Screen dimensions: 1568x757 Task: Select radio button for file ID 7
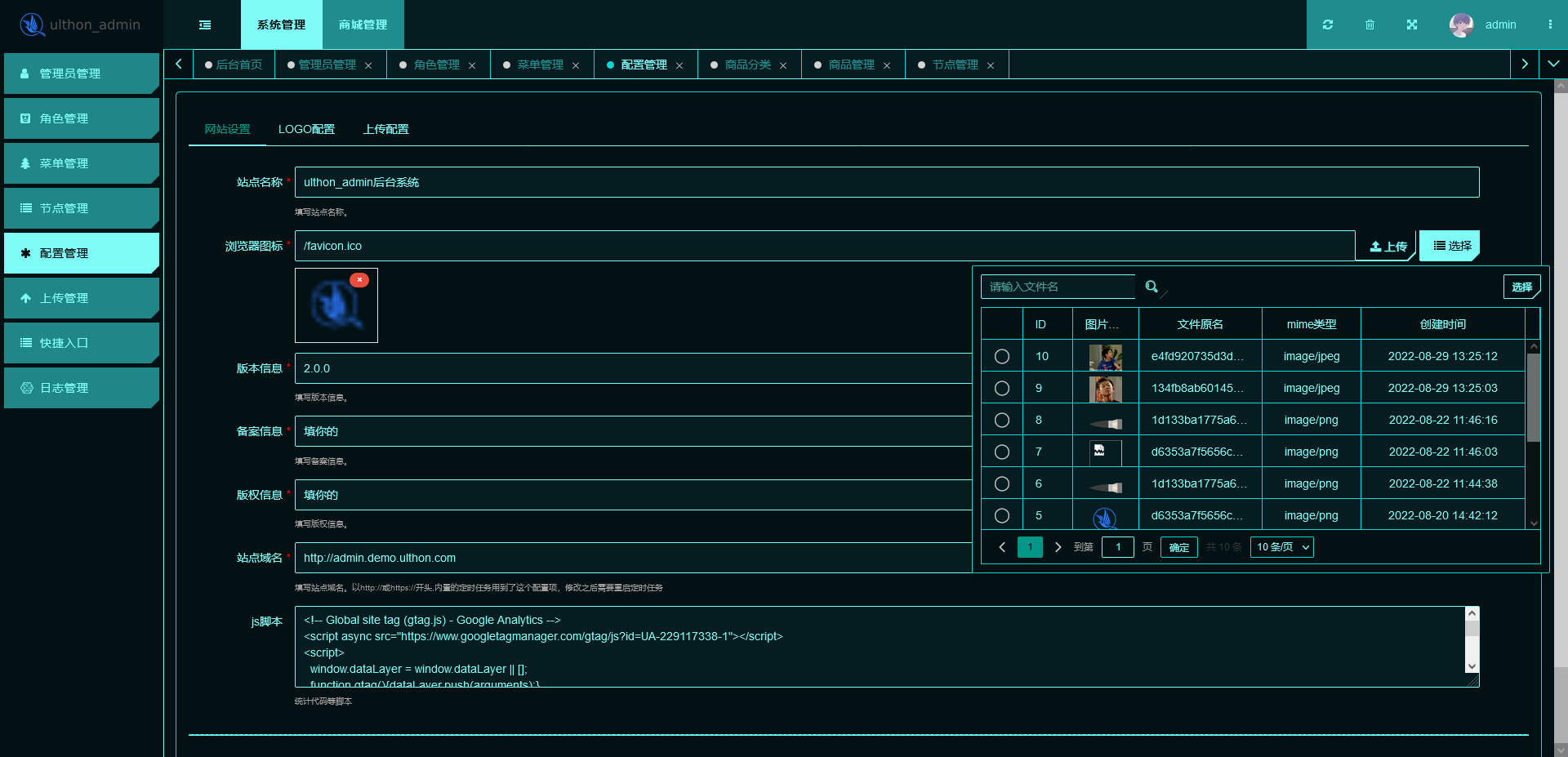click(x=1002, y=452)
